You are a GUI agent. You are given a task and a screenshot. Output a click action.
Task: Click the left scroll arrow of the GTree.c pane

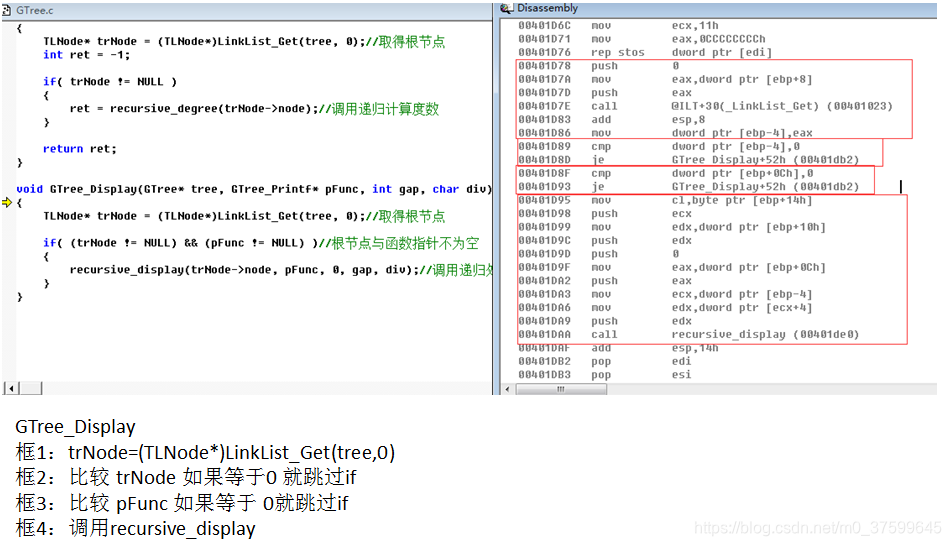10,388
